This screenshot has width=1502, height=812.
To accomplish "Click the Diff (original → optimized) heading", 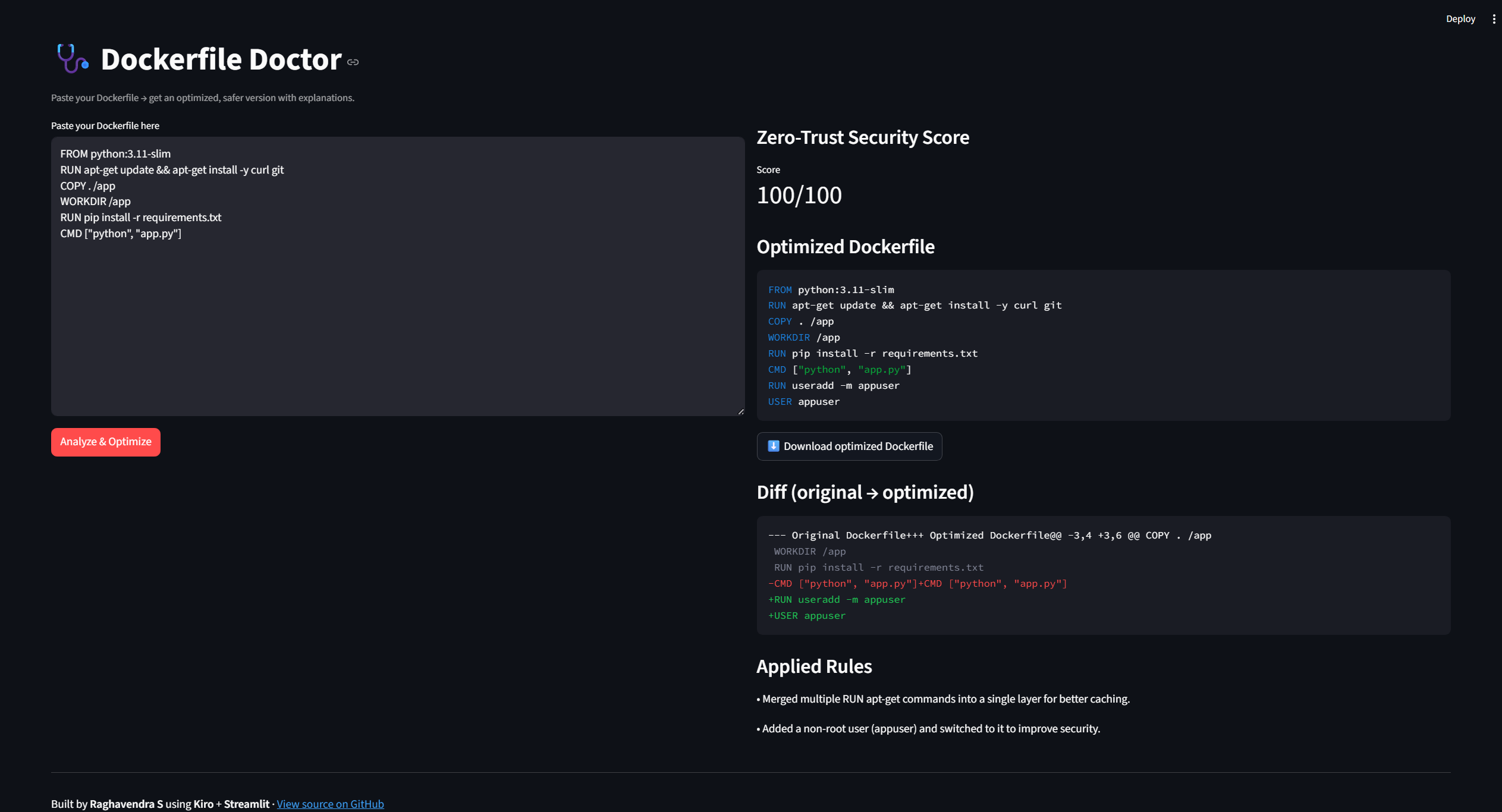I will [x=865, y=492].
